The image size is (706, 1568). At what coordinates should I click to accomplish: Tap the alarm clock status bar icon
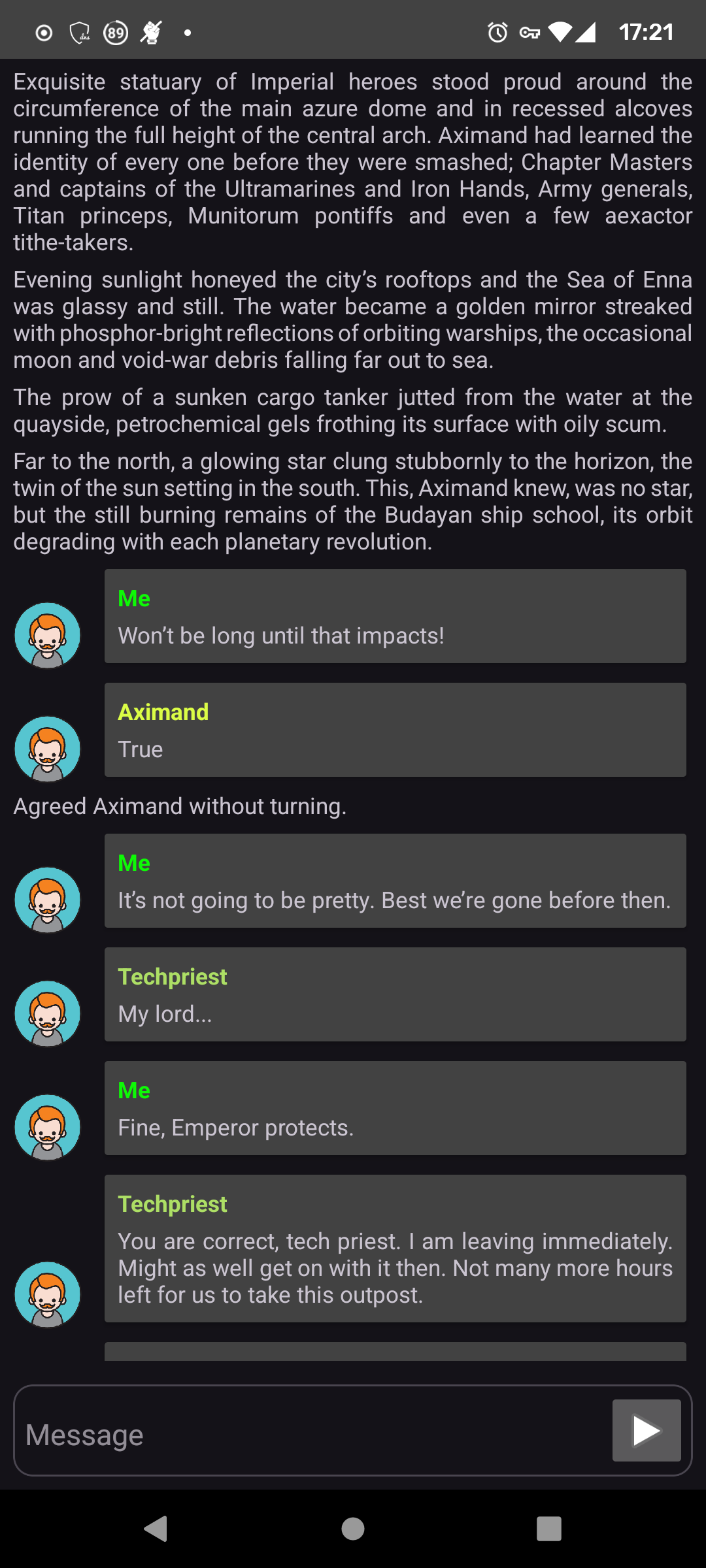[x=497, y=32]
